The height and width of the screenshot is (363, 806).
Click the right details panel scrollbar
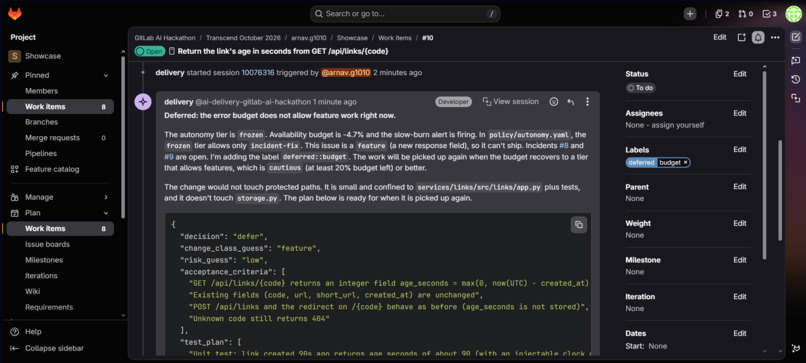tap(764, 165)
